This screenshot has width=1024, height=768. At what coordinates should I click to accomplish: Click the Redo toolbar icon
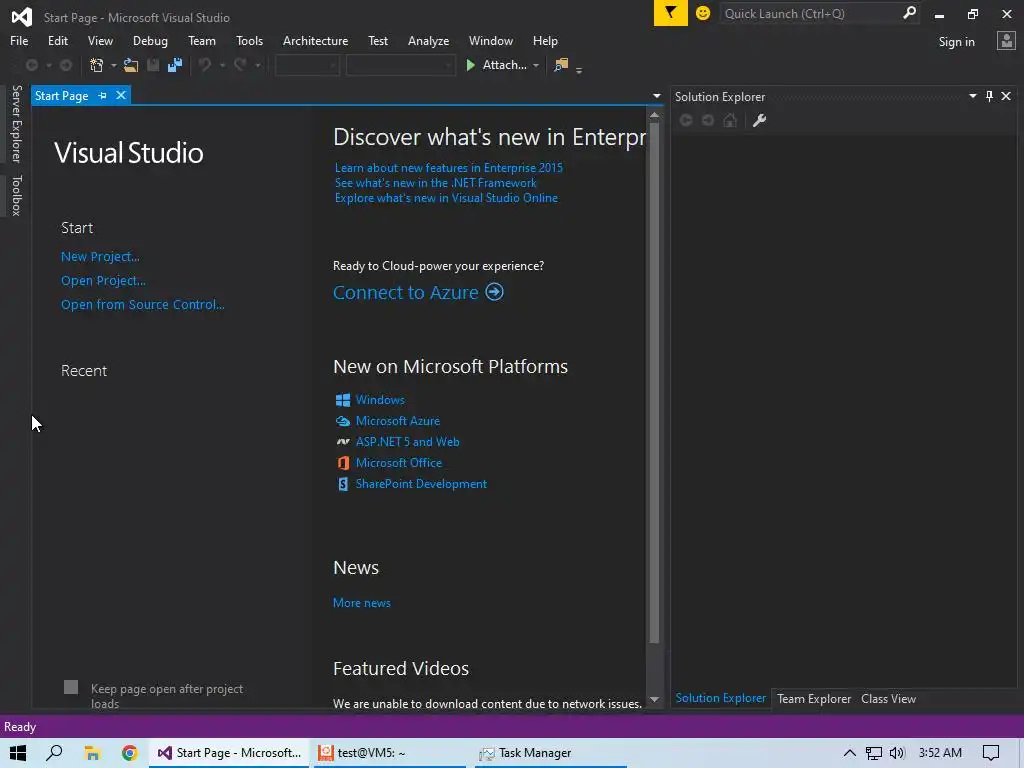pyautogui.click(x=240, y=65)
